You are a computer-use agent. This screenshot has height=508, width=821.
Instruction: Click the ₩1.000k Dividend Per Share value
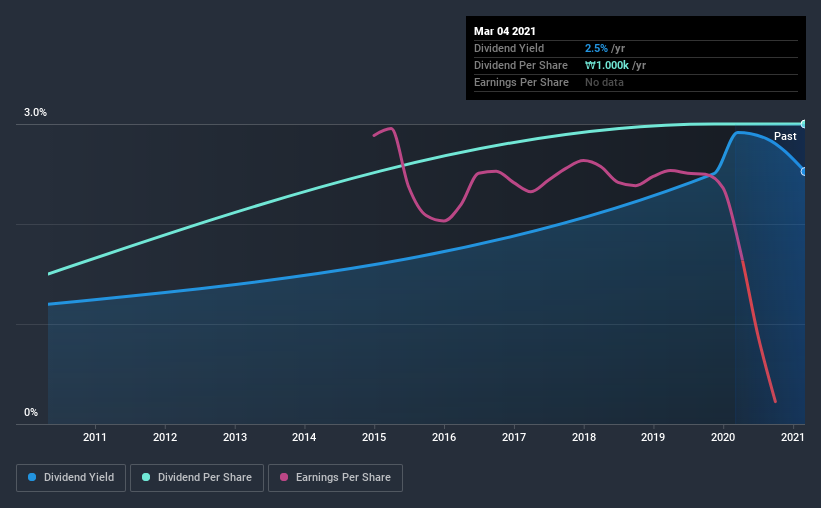click(x=607, y=65)
